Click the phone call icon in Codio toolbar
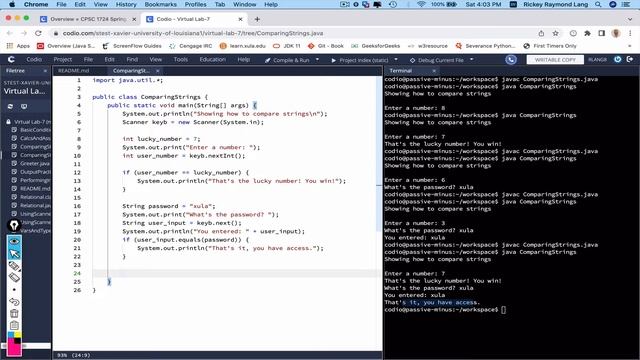The height and width of the screenshot is (360, 640). point(511,60)
